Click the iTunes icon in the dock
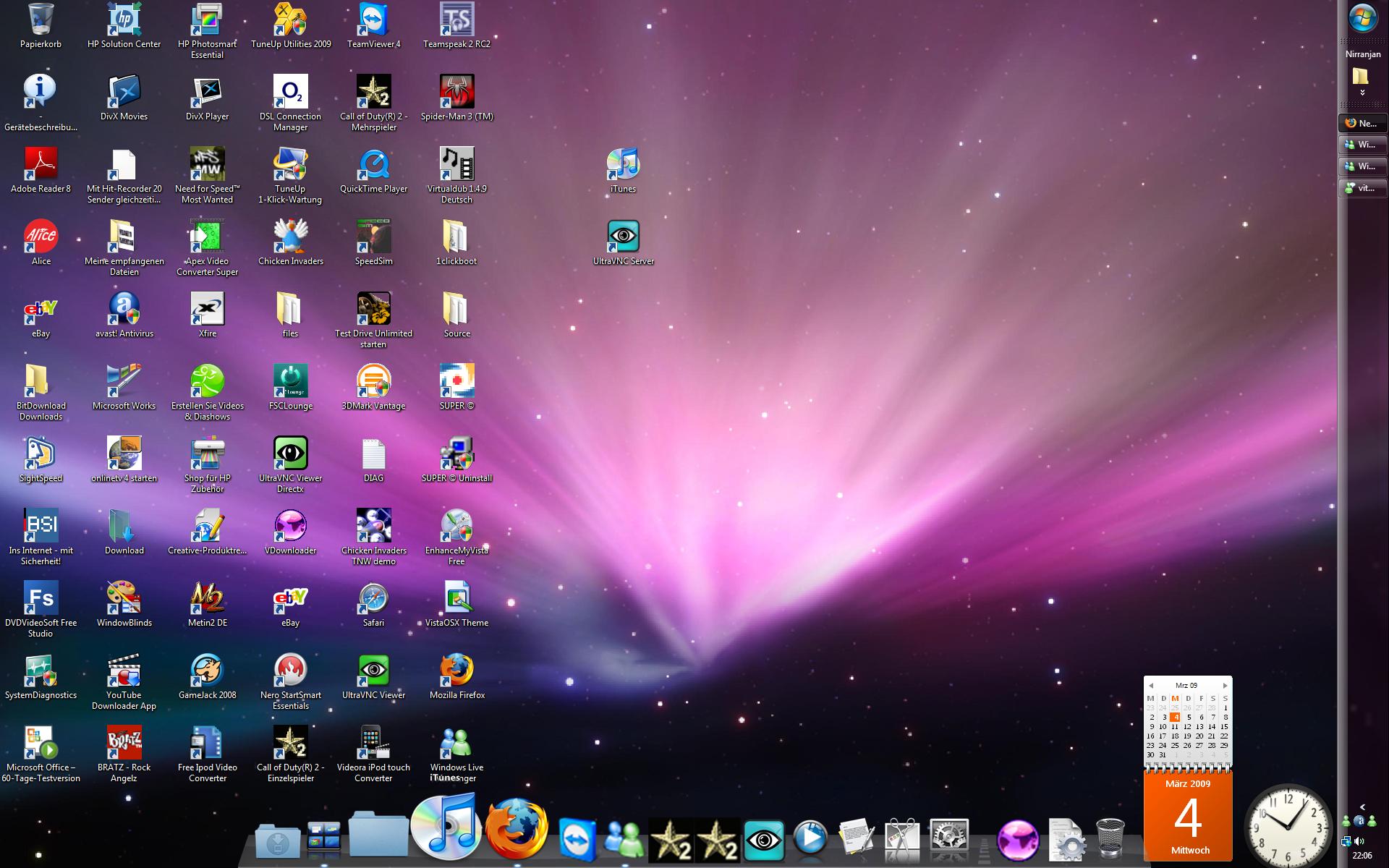 click(446, 826)
